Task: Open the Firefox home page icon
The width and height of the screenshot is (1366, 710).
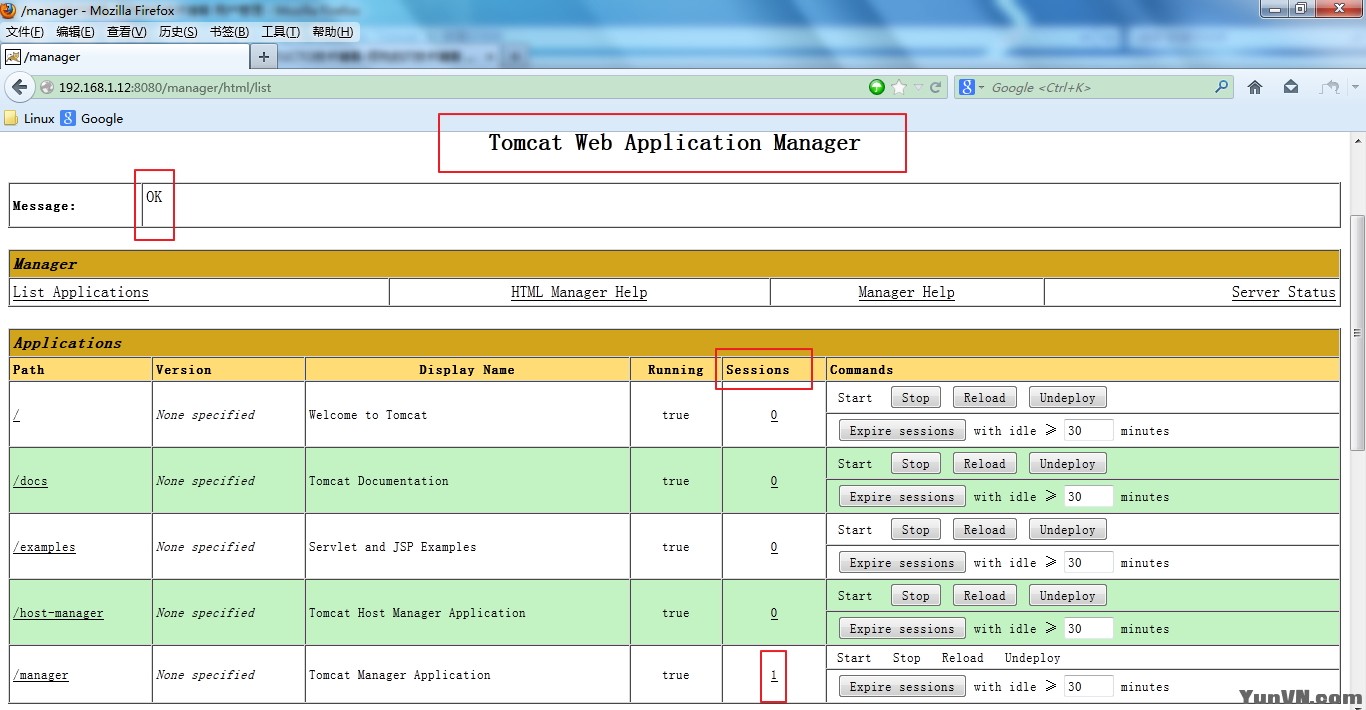Action: coord(1255,87)
